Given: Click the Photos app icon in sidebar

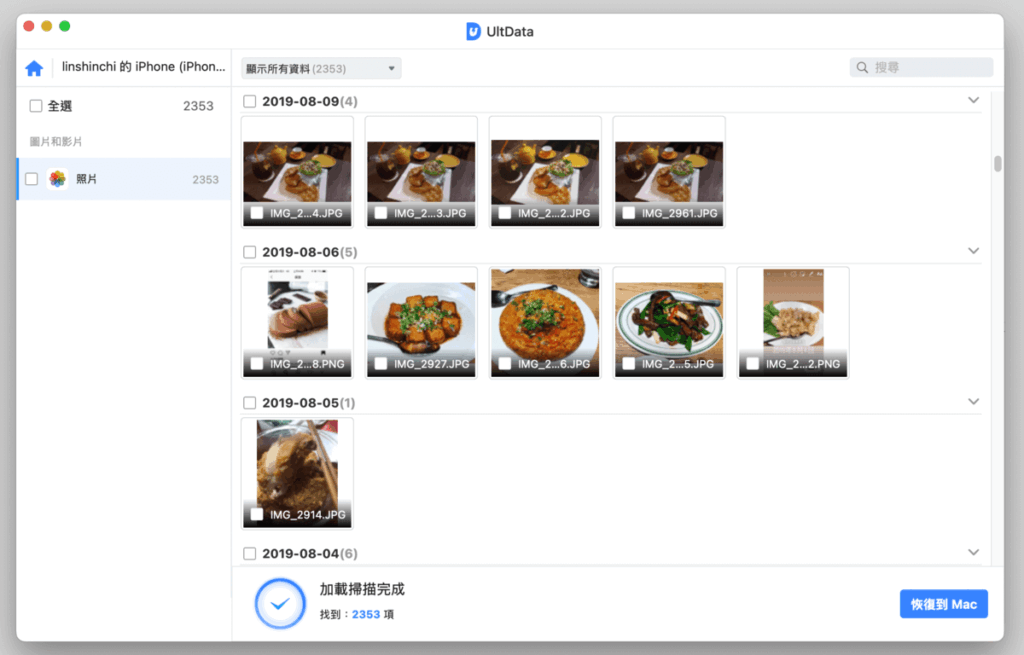Looking at the screenshot, I should click(x=57, y=179).
